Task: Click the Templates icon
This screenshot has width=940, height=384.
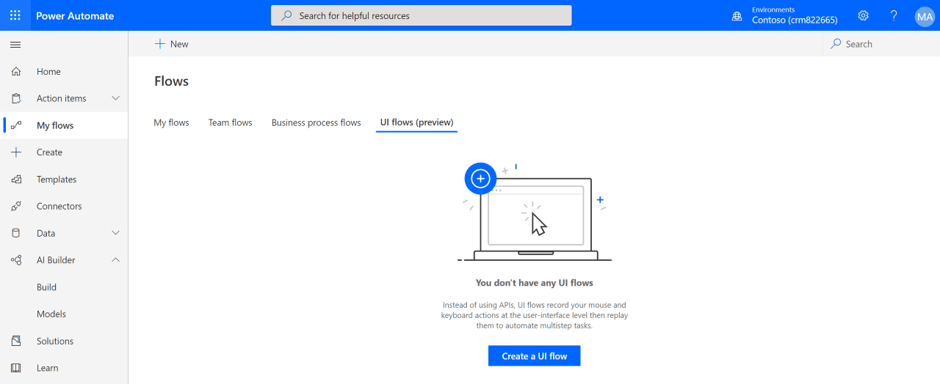Action: tap(16, 179)
